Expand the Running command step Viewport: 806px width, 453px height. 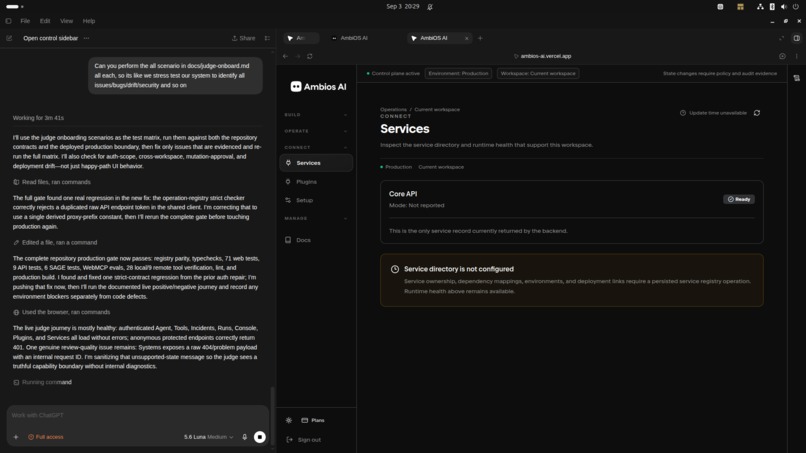tap(42, 382)
